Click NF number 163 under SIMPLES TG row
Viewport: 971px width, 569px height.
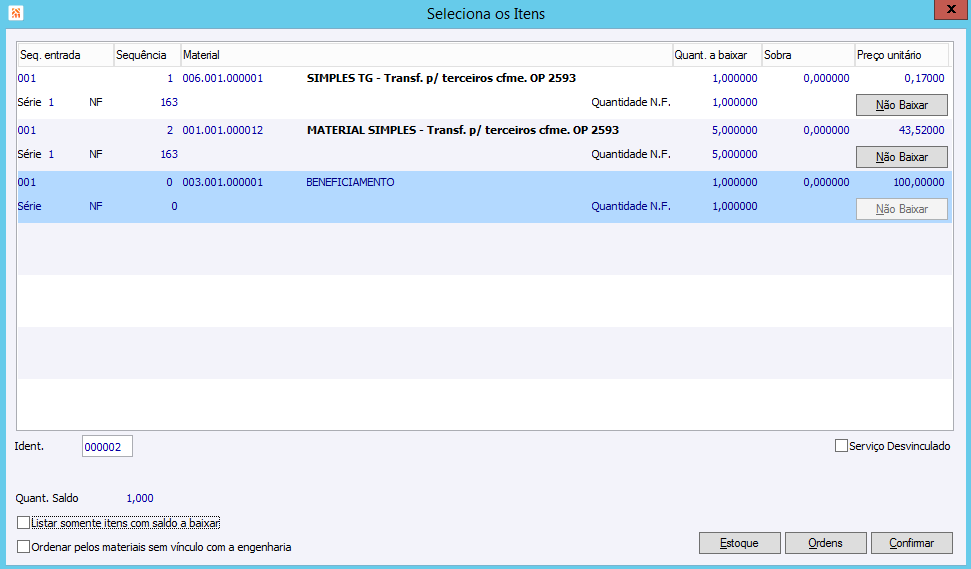(x=169, y=102)
